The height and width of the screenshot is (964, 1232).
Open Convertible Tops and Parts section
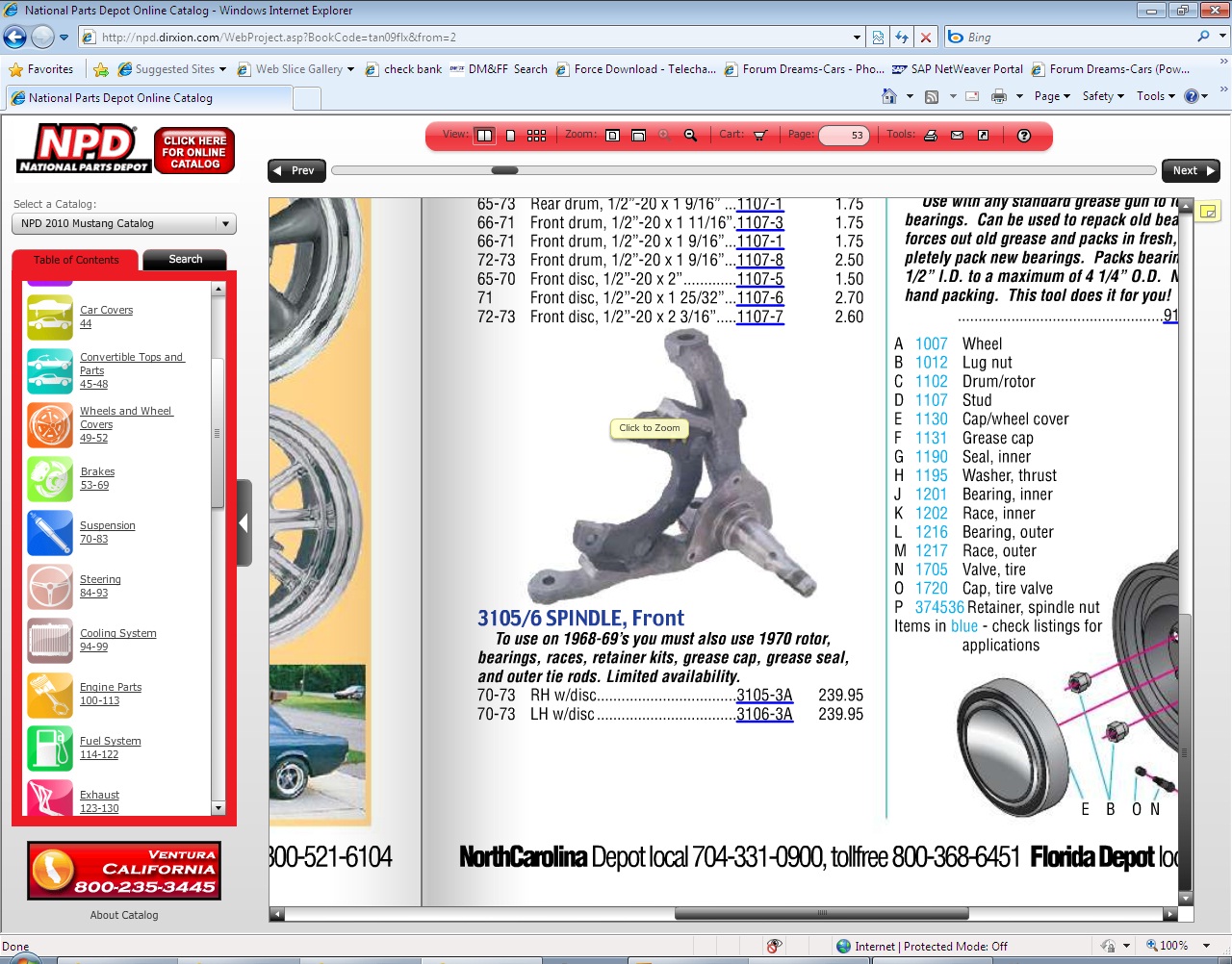[131, 364]
